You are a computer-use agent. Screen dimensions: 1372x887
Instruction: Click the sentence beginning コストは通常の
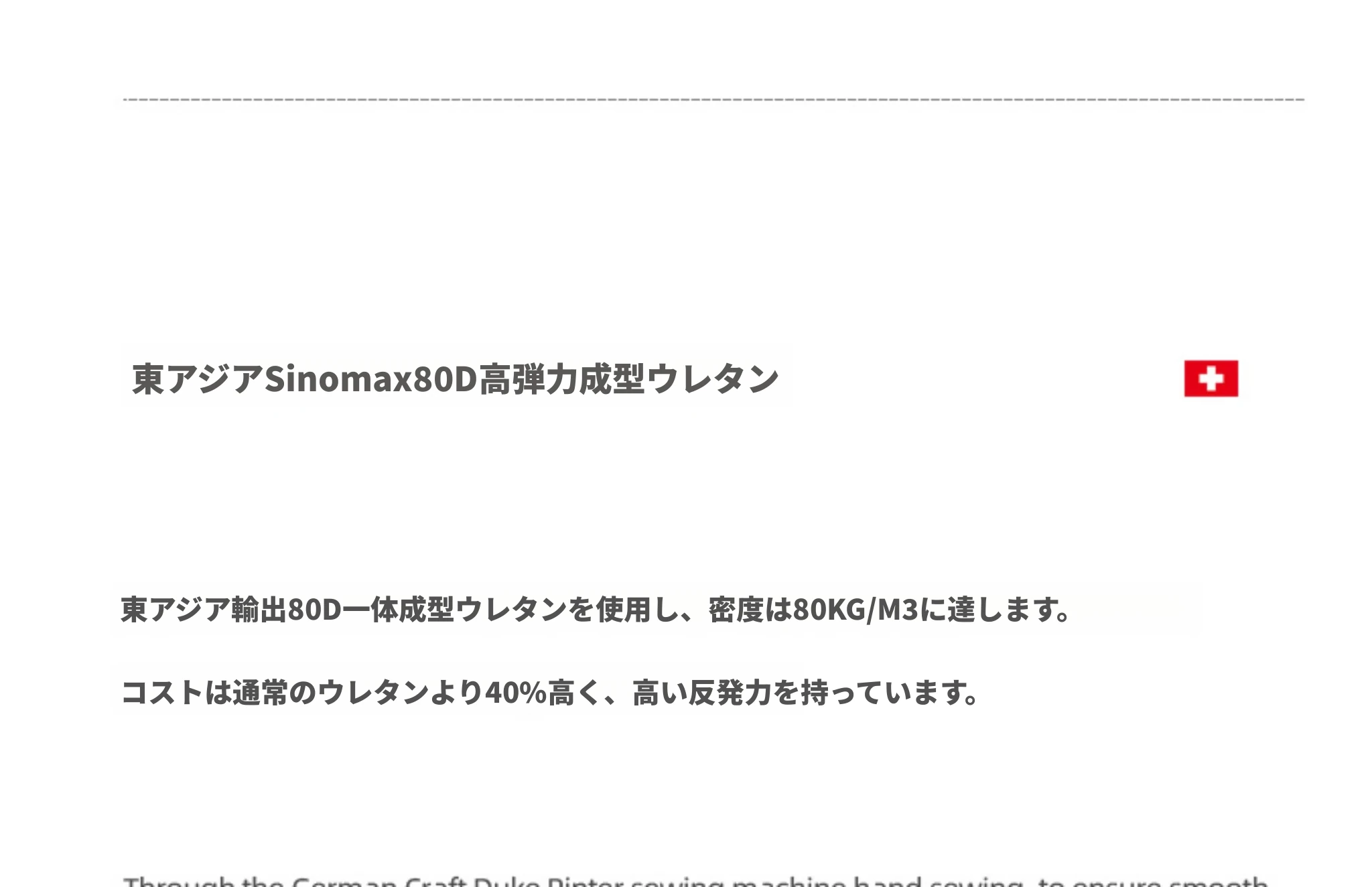tap(549, 693)
